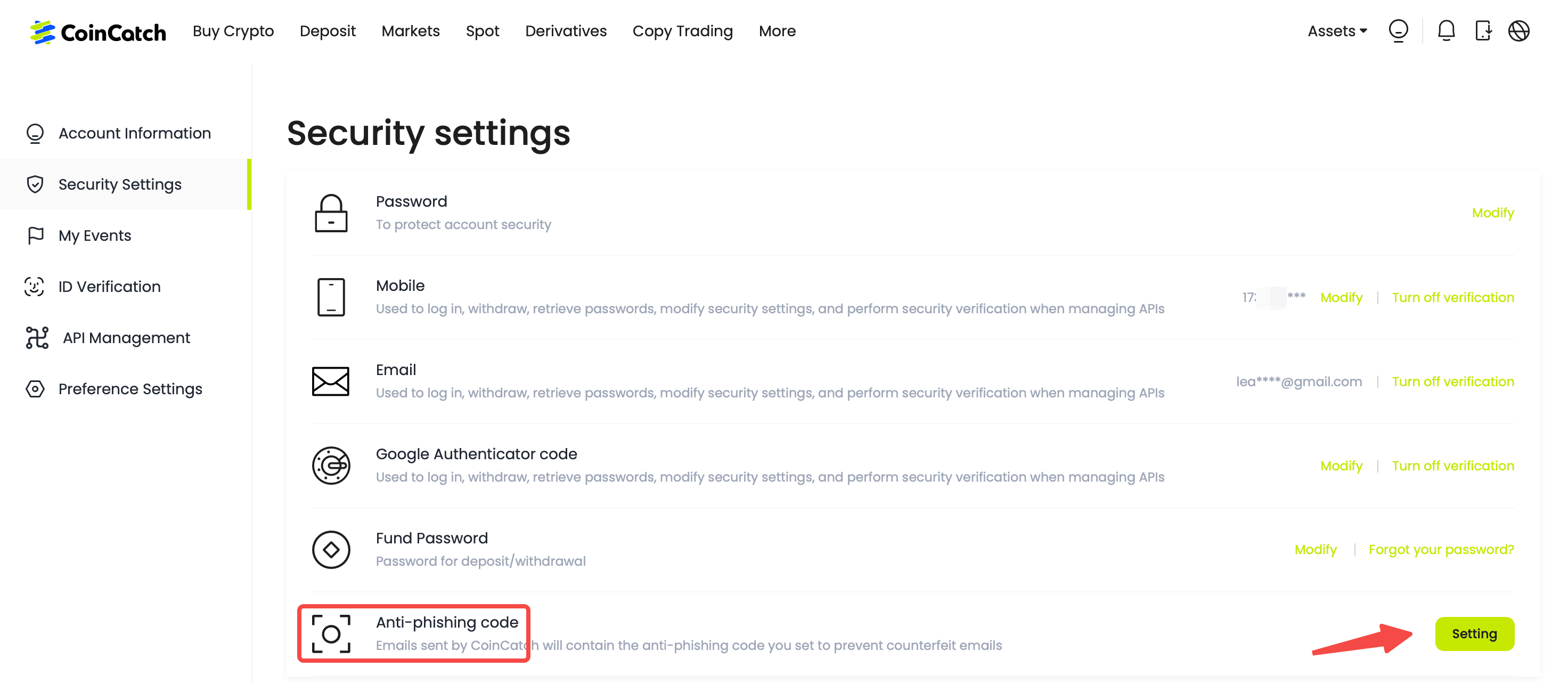Click the masked email lea****@gmail.com
This screenshot has height=683, width=1568.
coord(1299,381)
